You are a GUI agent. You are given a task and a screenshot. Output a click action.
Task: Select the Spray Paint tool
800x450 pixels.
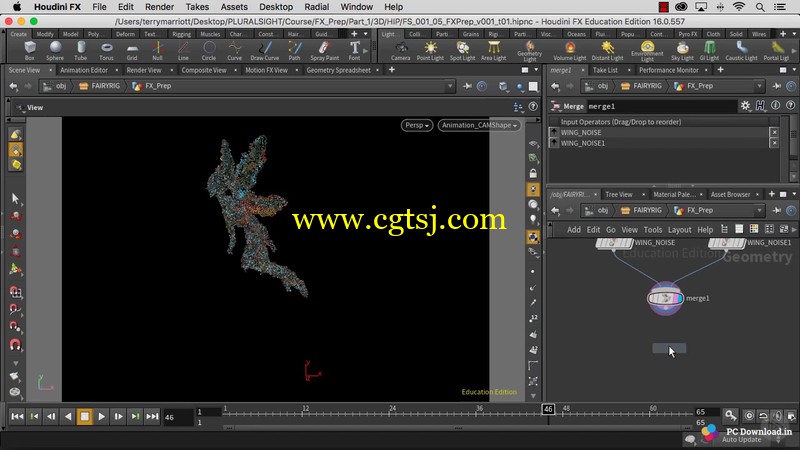click(324, 51)
